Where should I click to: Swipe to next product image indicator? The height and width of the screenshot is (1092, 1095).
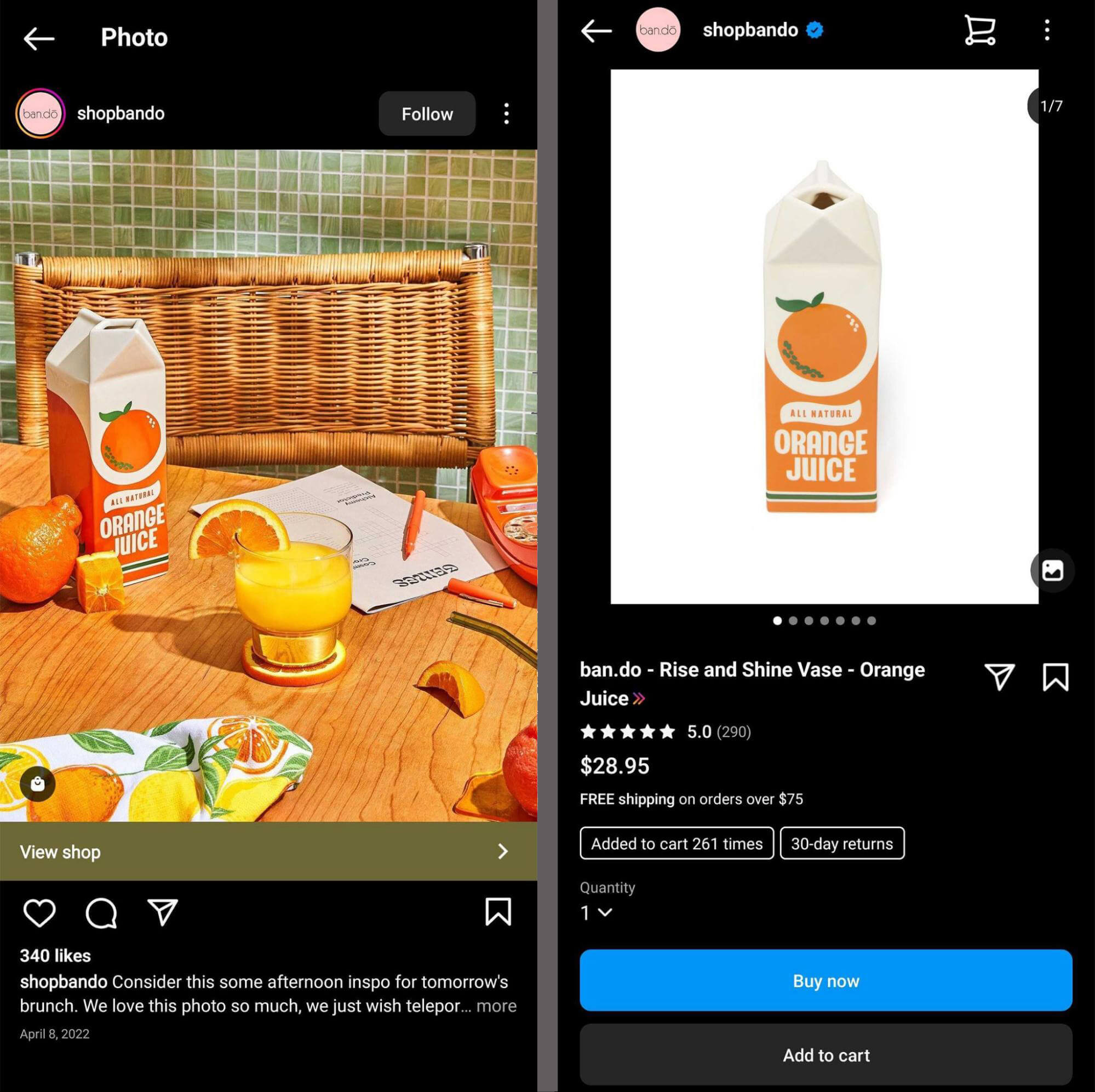[792, 622]
